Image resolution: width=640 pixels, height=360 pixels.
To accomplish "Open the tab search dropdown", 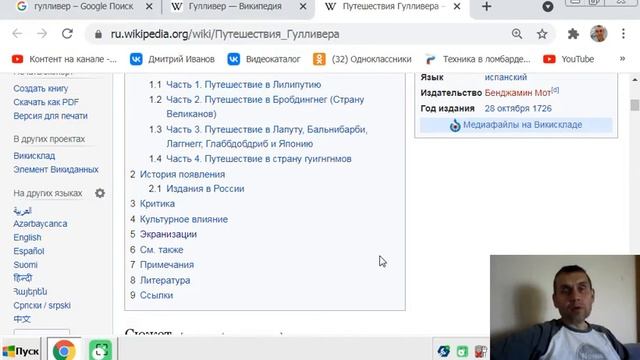I will click(x=548, y=7).
